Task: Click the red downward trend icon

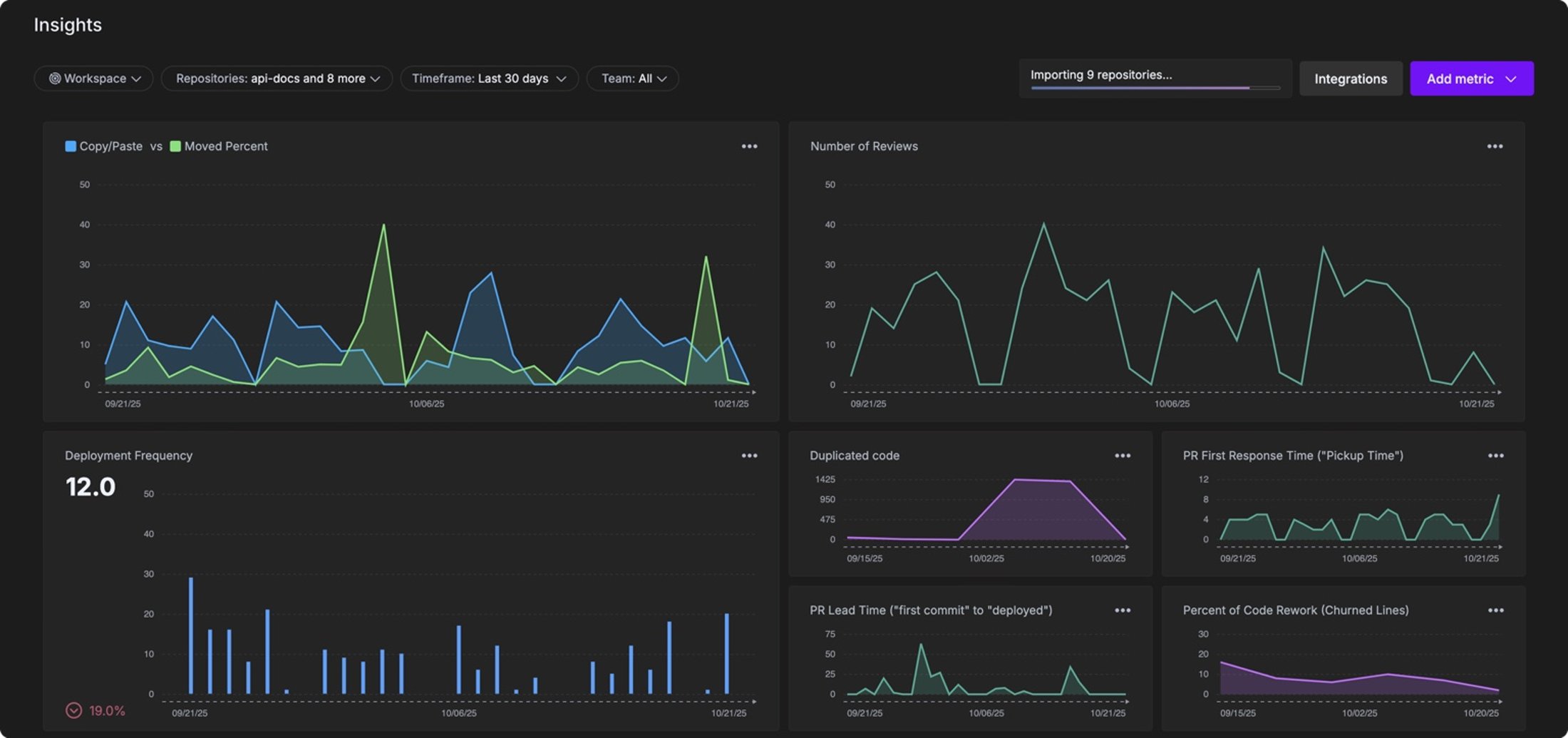Action: point(73,710)
